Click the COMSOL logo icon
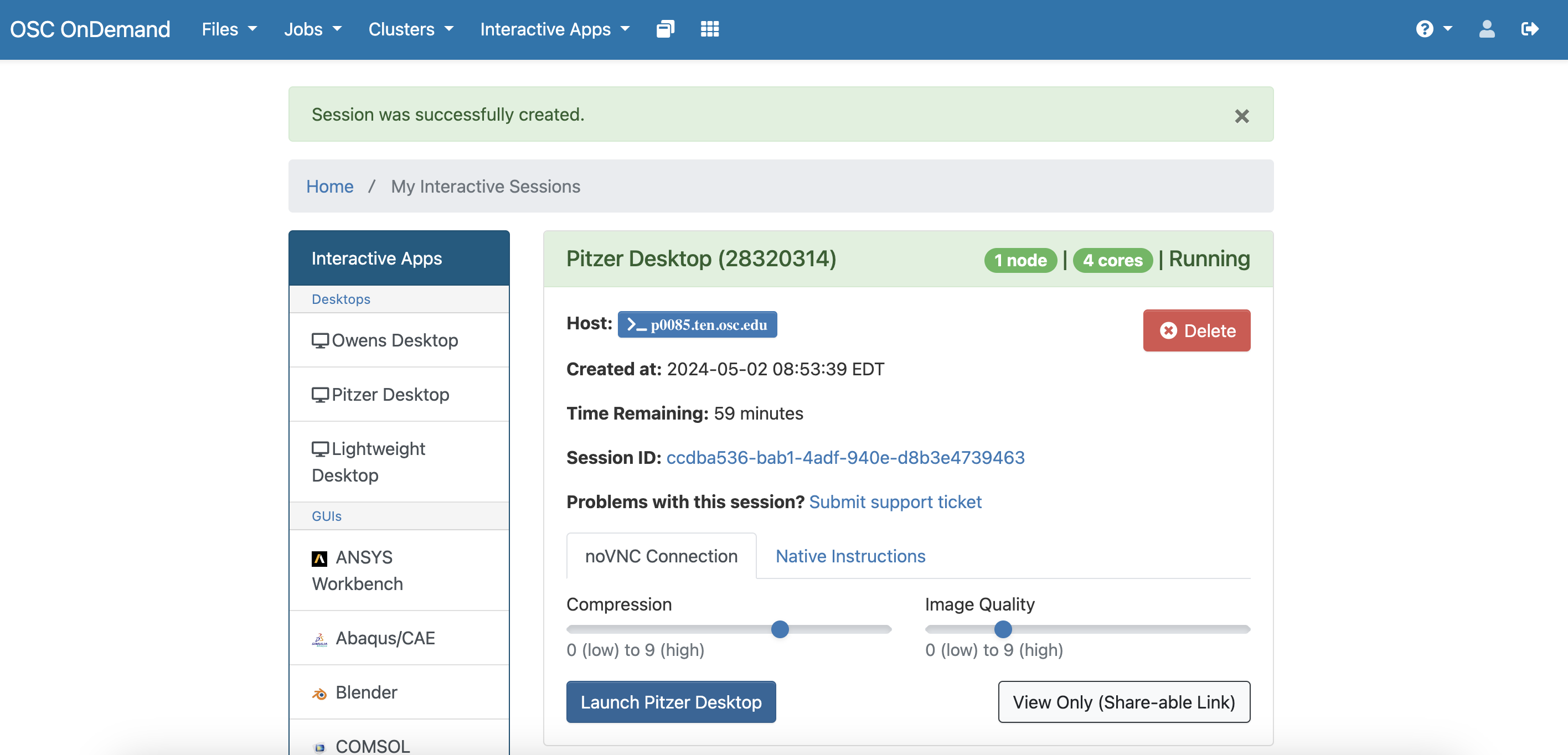This screenshot has width=1568, height=755. tap(319, 747)
